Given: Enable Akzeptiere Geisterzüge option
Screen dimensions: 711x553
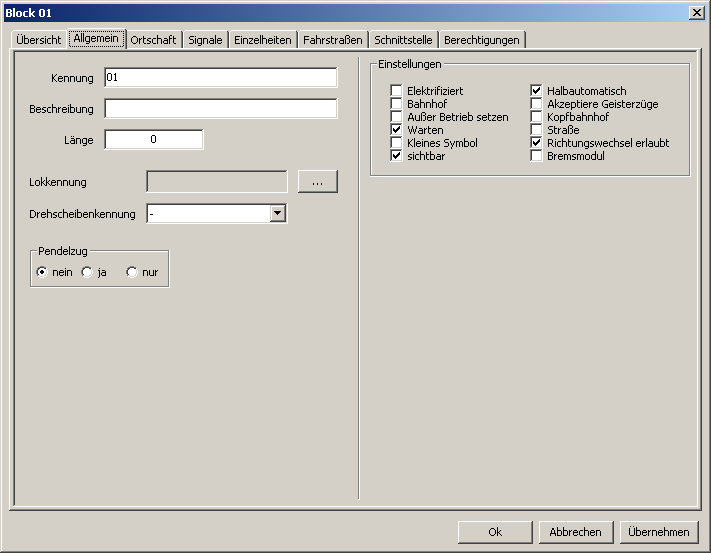Looking at the screenshot, I should pos(537,104).
